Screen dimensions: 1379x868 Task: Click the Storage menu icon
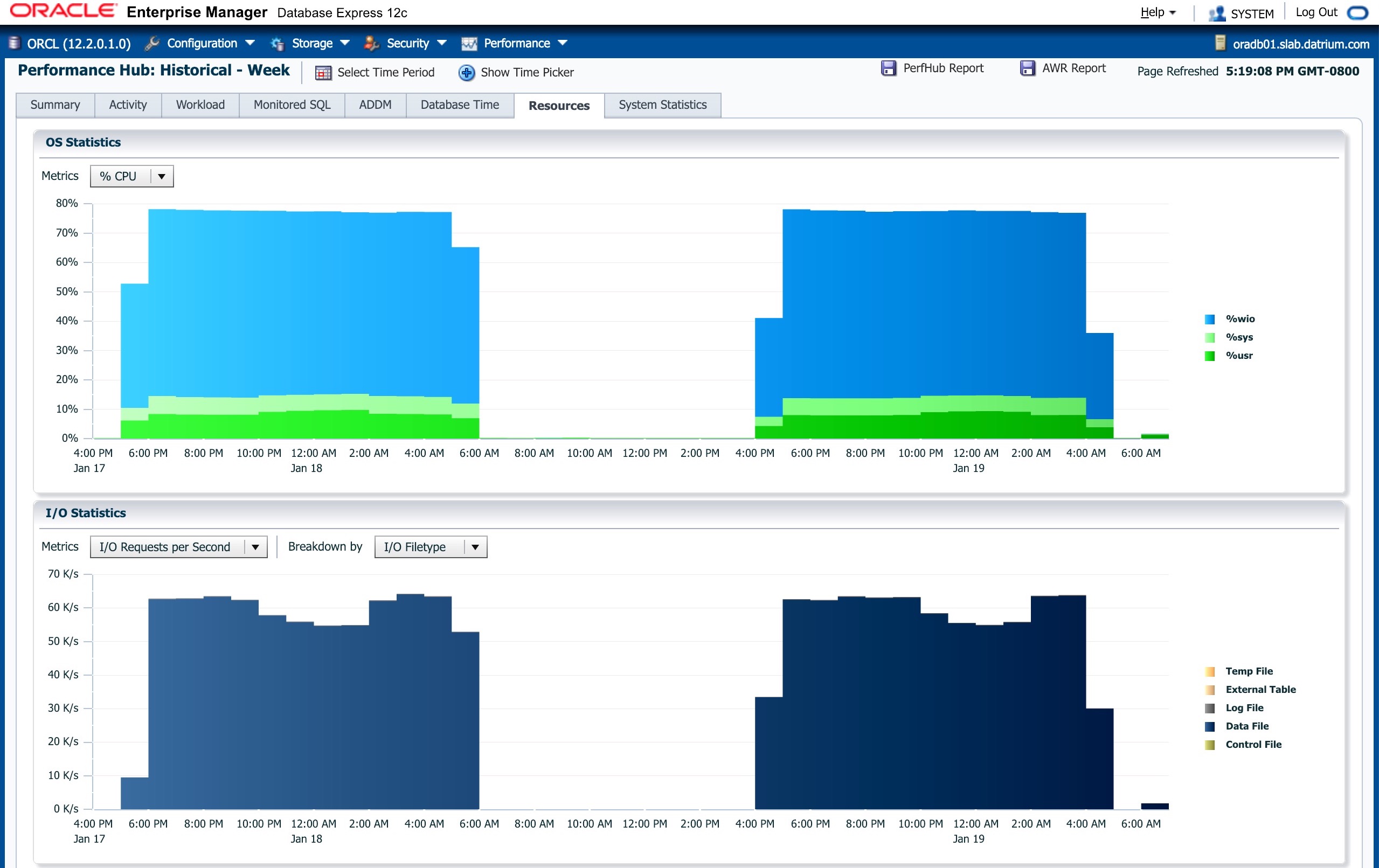[277, 44]
